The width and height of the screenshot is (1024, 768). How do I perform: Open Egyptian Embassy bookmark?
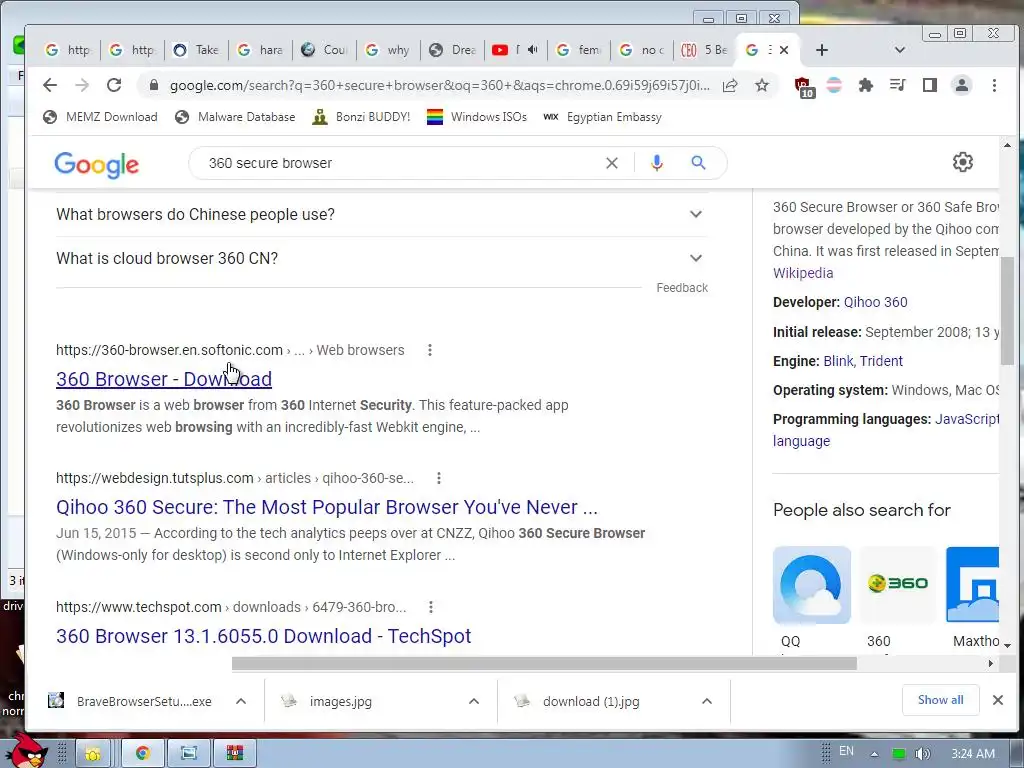[602, 117]
